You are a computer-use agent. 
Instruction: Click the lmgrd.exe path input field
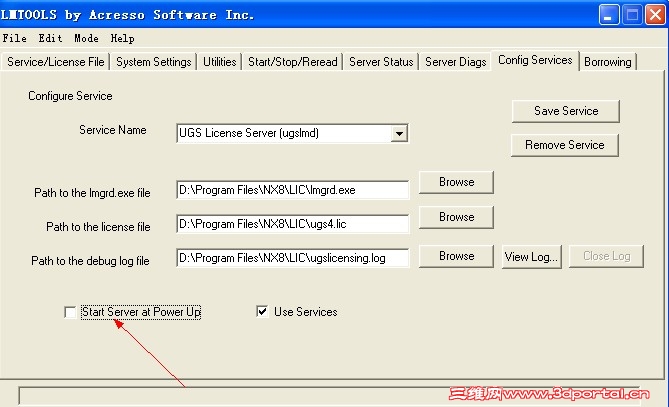[x=293, y=190]
